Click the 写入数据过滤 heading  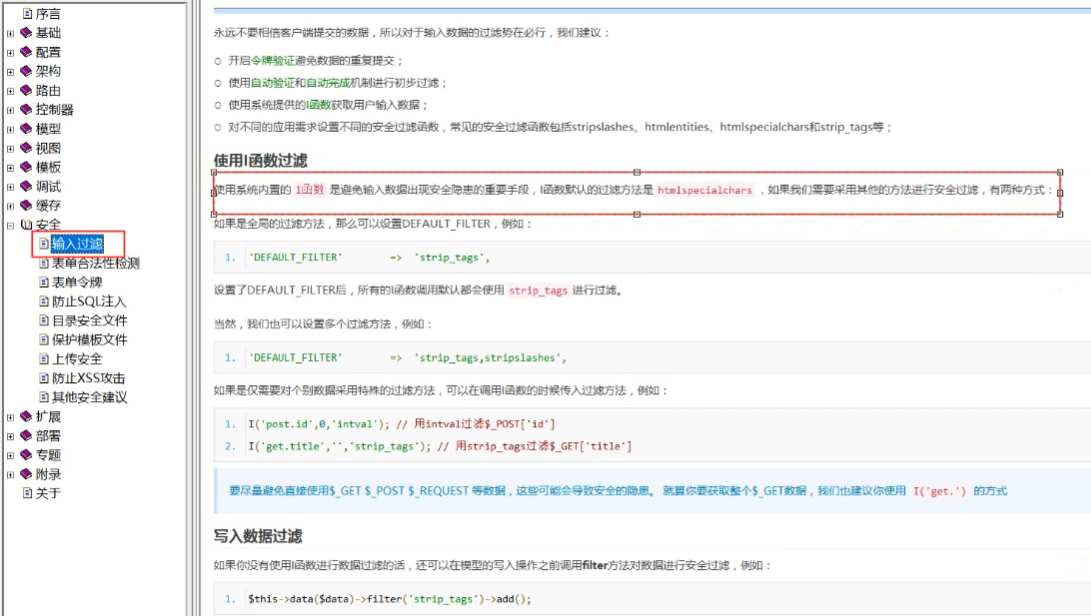pyautogui.click(x=257, y=536)
